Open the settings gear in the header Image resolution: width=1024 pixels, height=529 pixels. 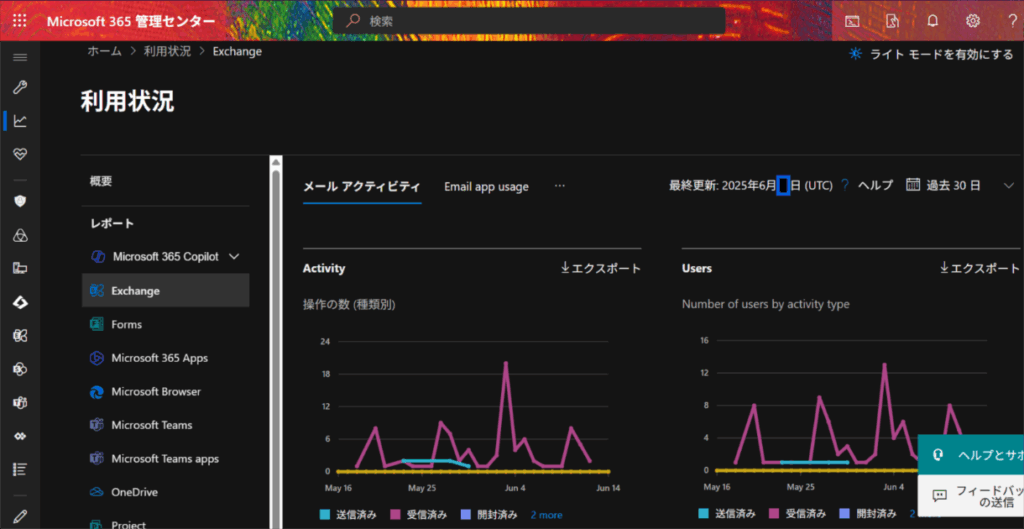973,21
